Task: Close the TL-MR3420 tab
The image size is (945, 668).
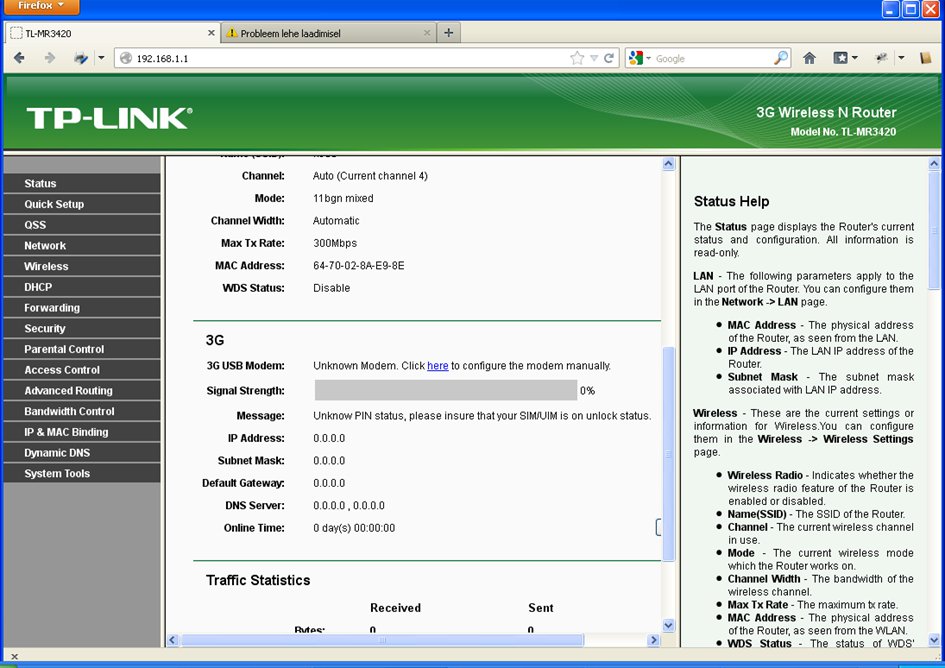Action: point(211,33)
